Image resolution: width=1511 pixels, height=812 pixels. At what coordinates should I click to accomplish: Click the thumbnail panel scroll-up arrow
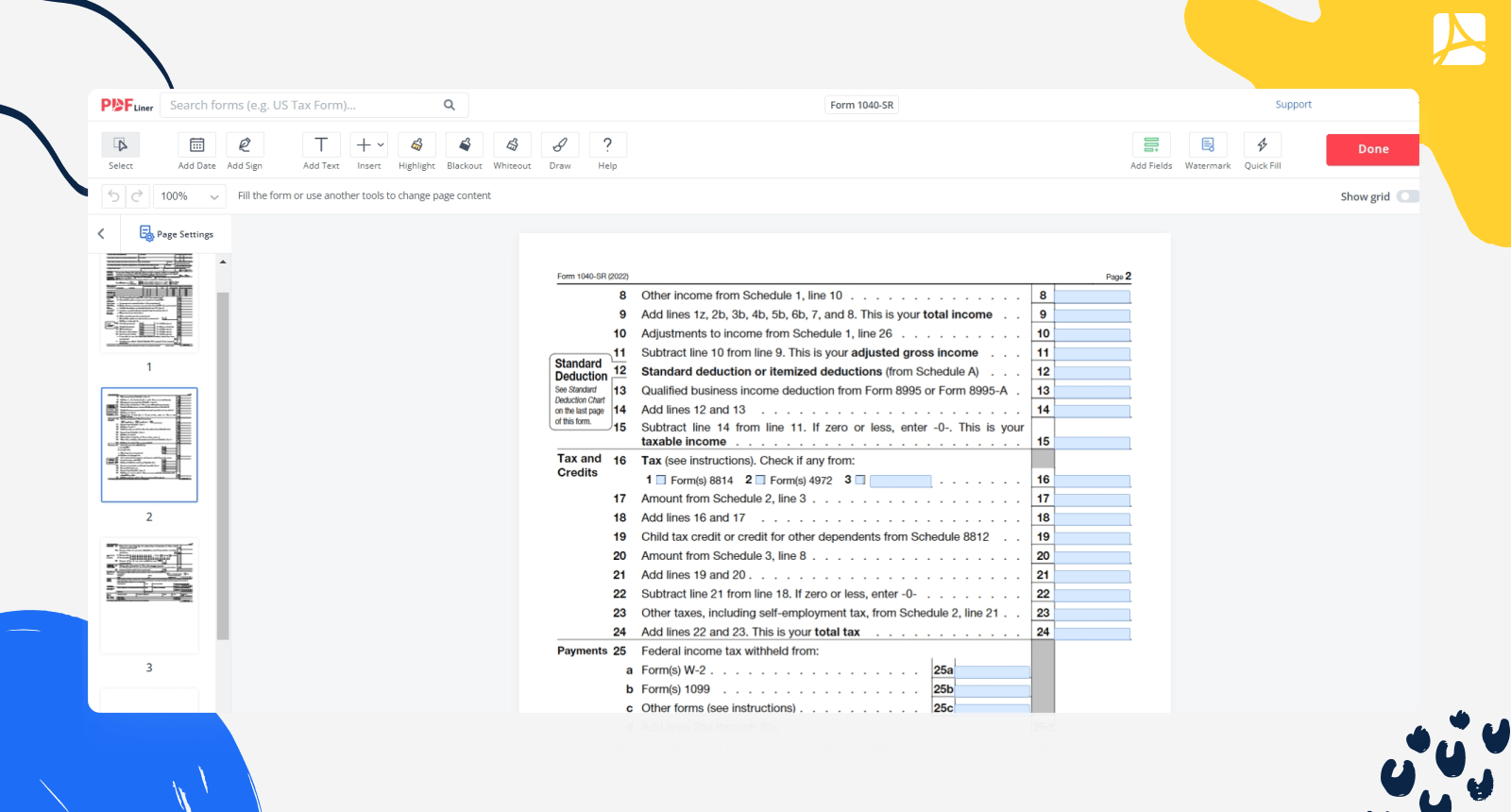[223, 262]
